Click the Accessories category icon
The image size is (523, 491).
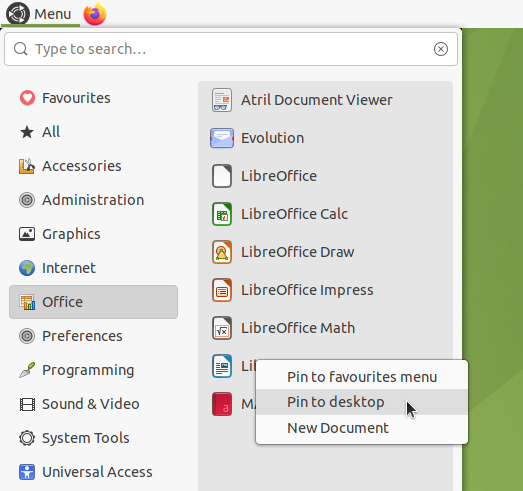tap(27, 166)
